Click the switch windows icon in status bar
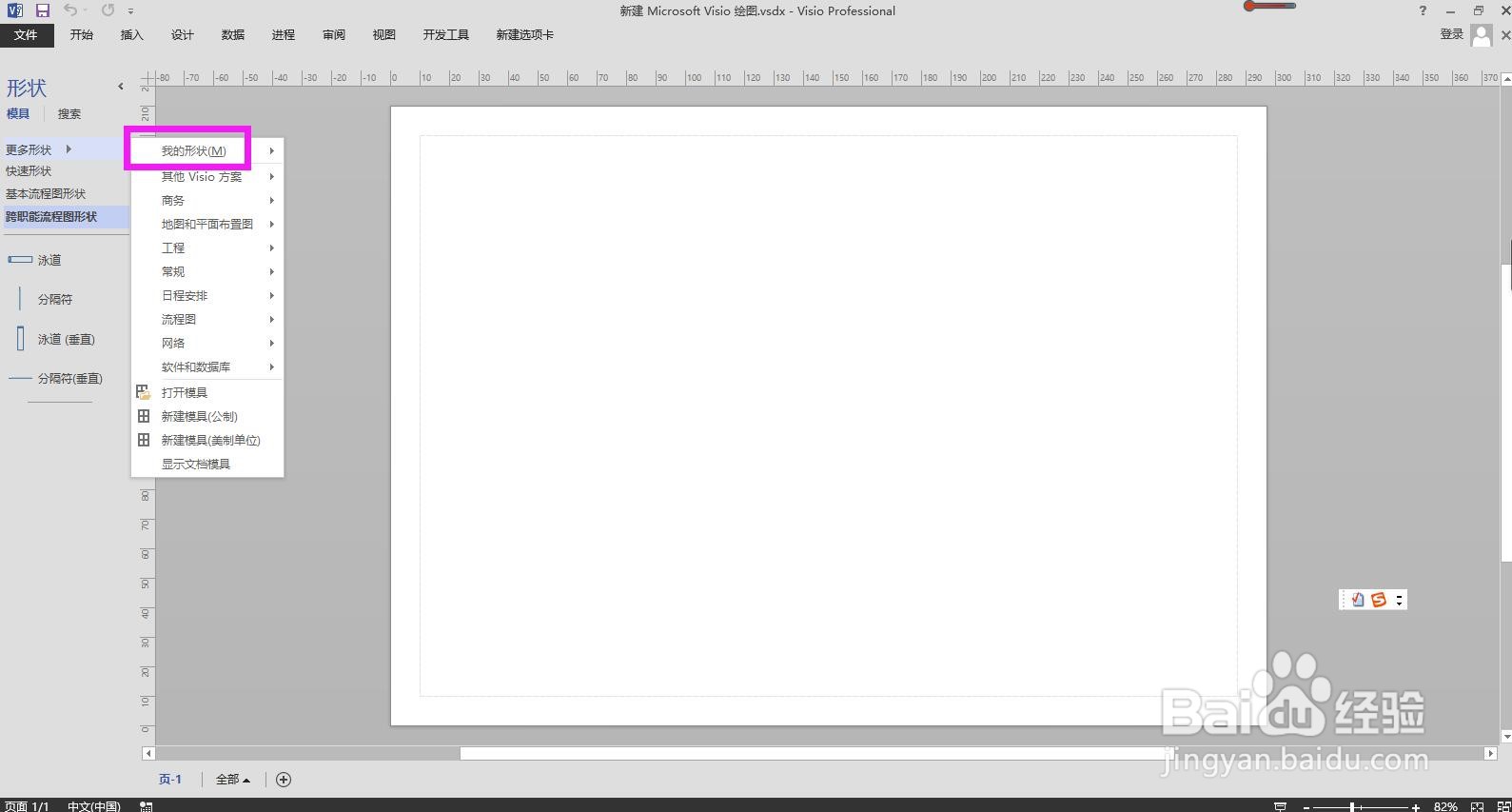 click(1502, 806)
